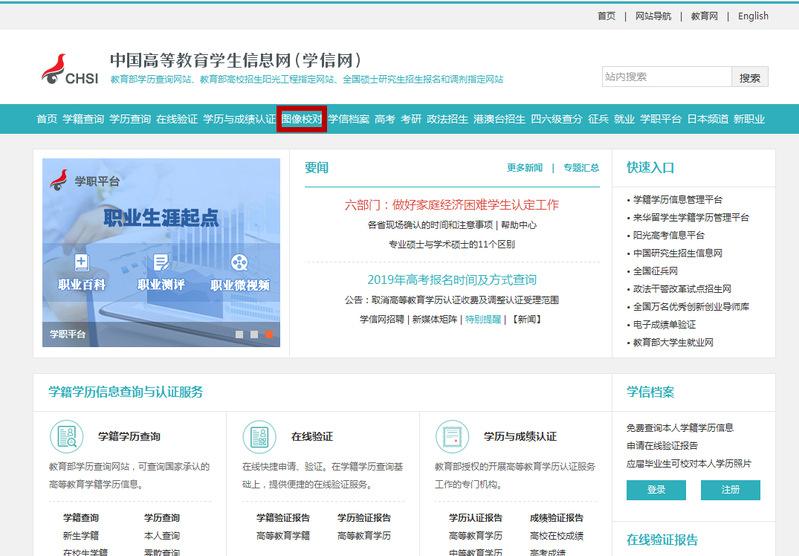Viewport: 799px width, 556px height.
Task: Switch the site to English
Action: point(753,16)
